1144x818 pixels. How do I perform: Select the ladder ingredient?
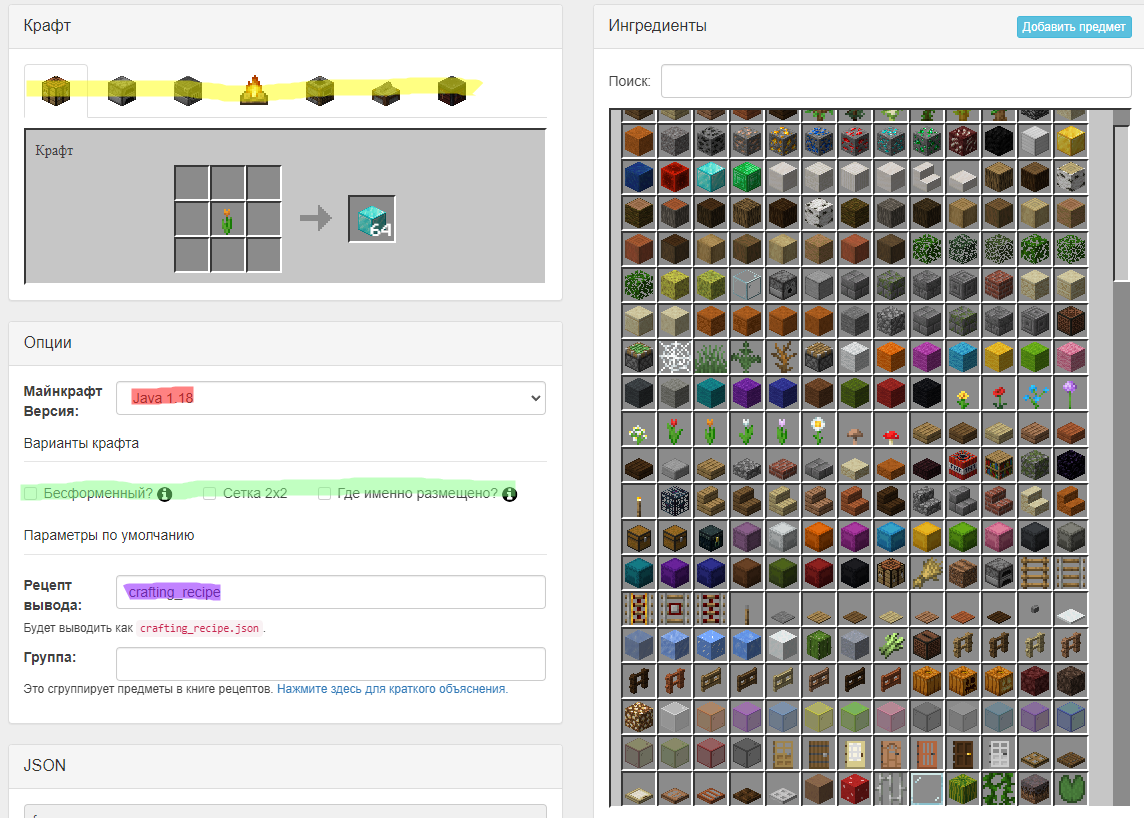pyautogui.click(x=1035, y=574)
